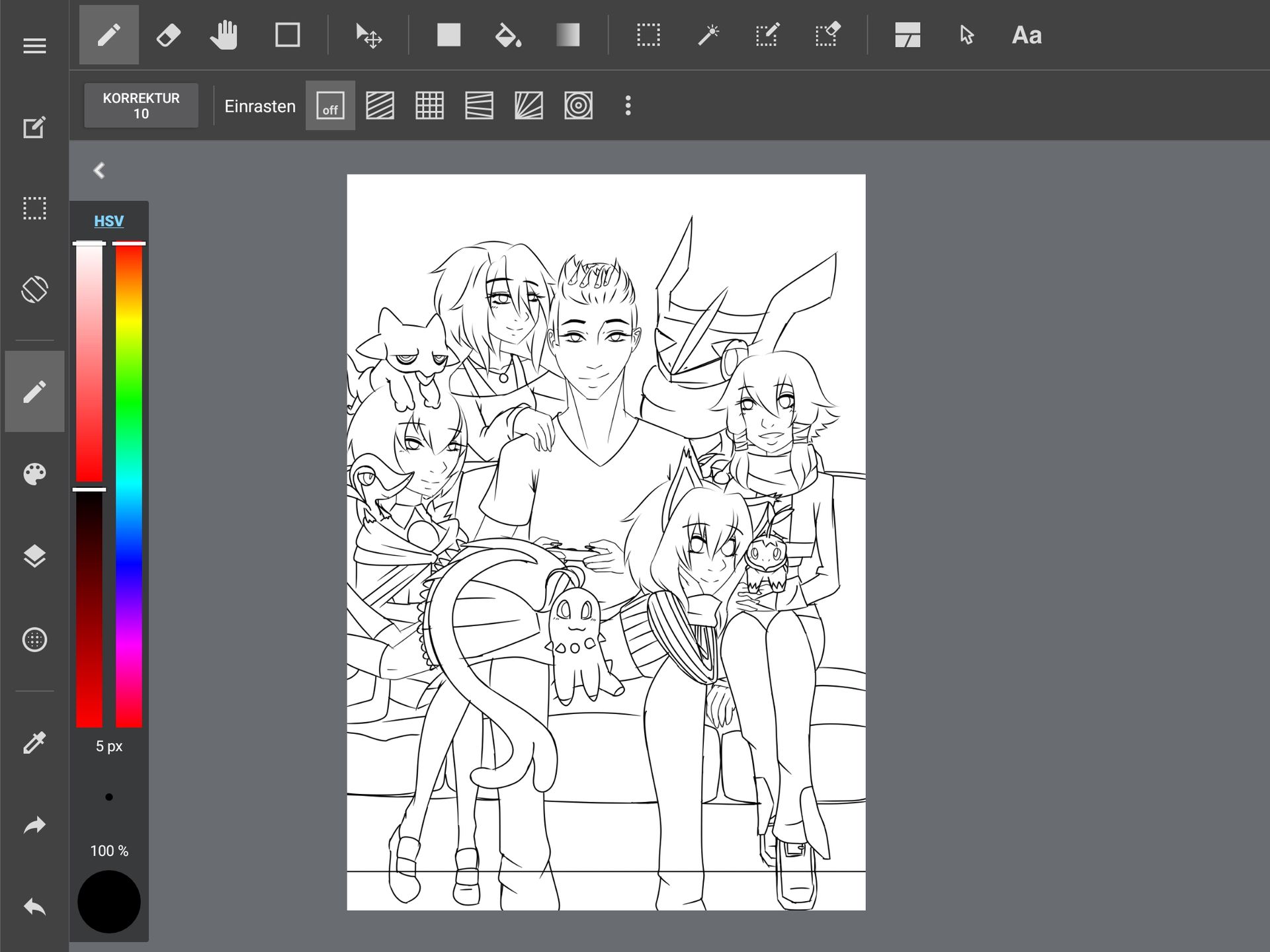Select the Rectangle shape tool
Screen dimensions: 1270x952
pos(287,35)
